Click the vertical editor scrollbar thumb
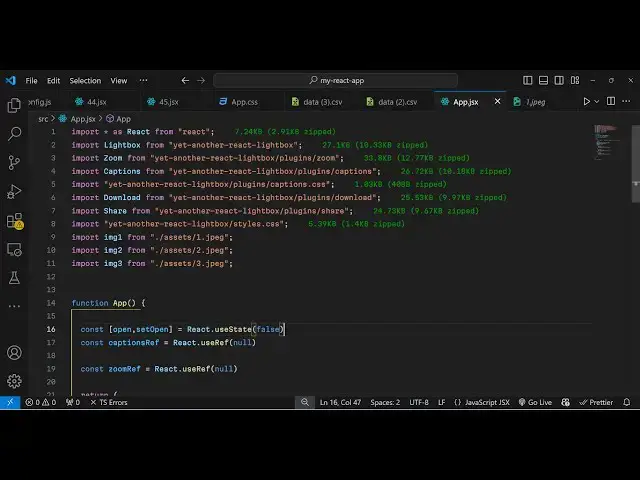 click(636, 163)
